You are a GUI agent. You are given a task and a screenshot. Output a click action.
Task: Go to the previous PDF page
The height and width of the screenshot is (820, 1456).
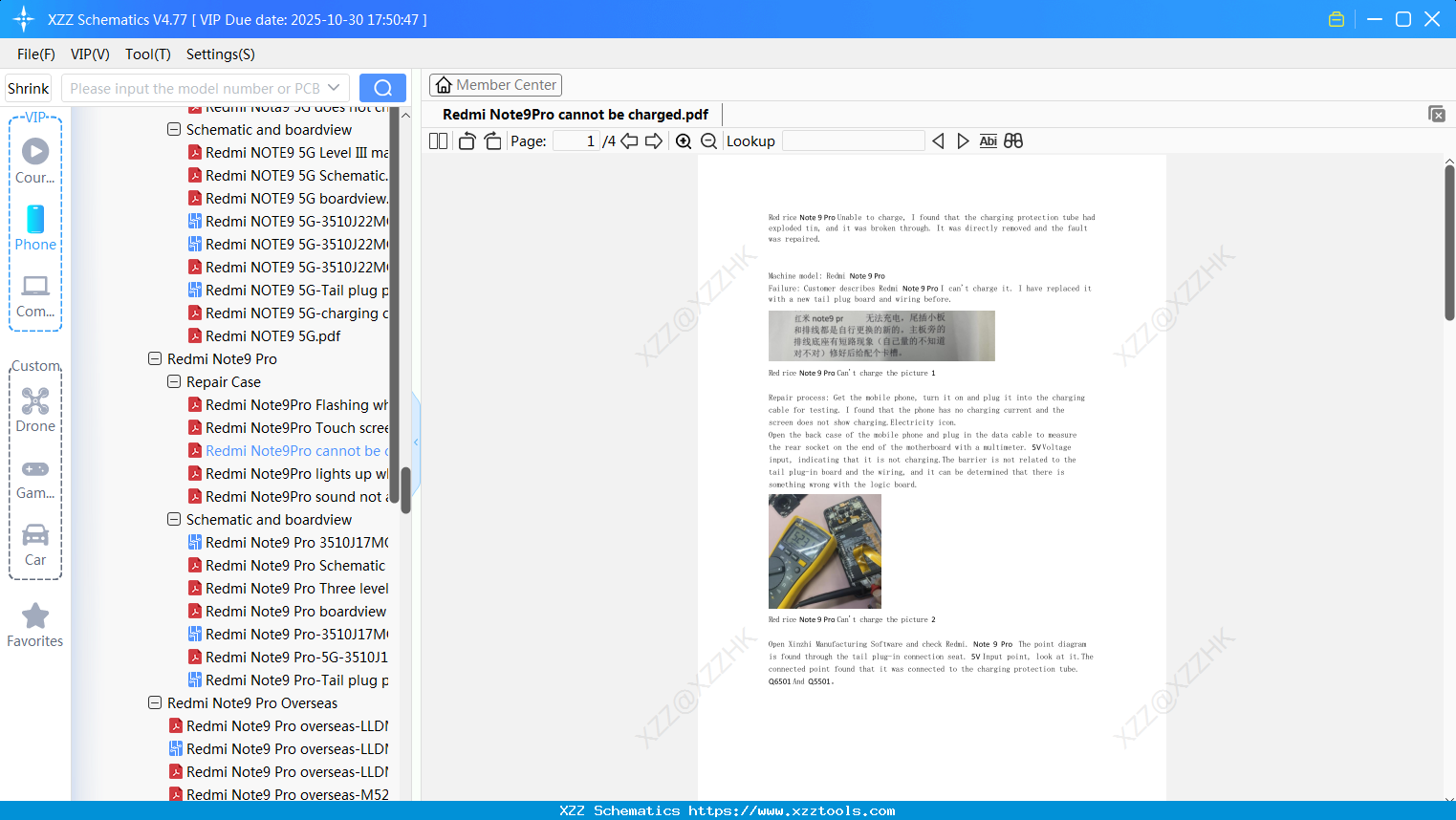point(629,141)
